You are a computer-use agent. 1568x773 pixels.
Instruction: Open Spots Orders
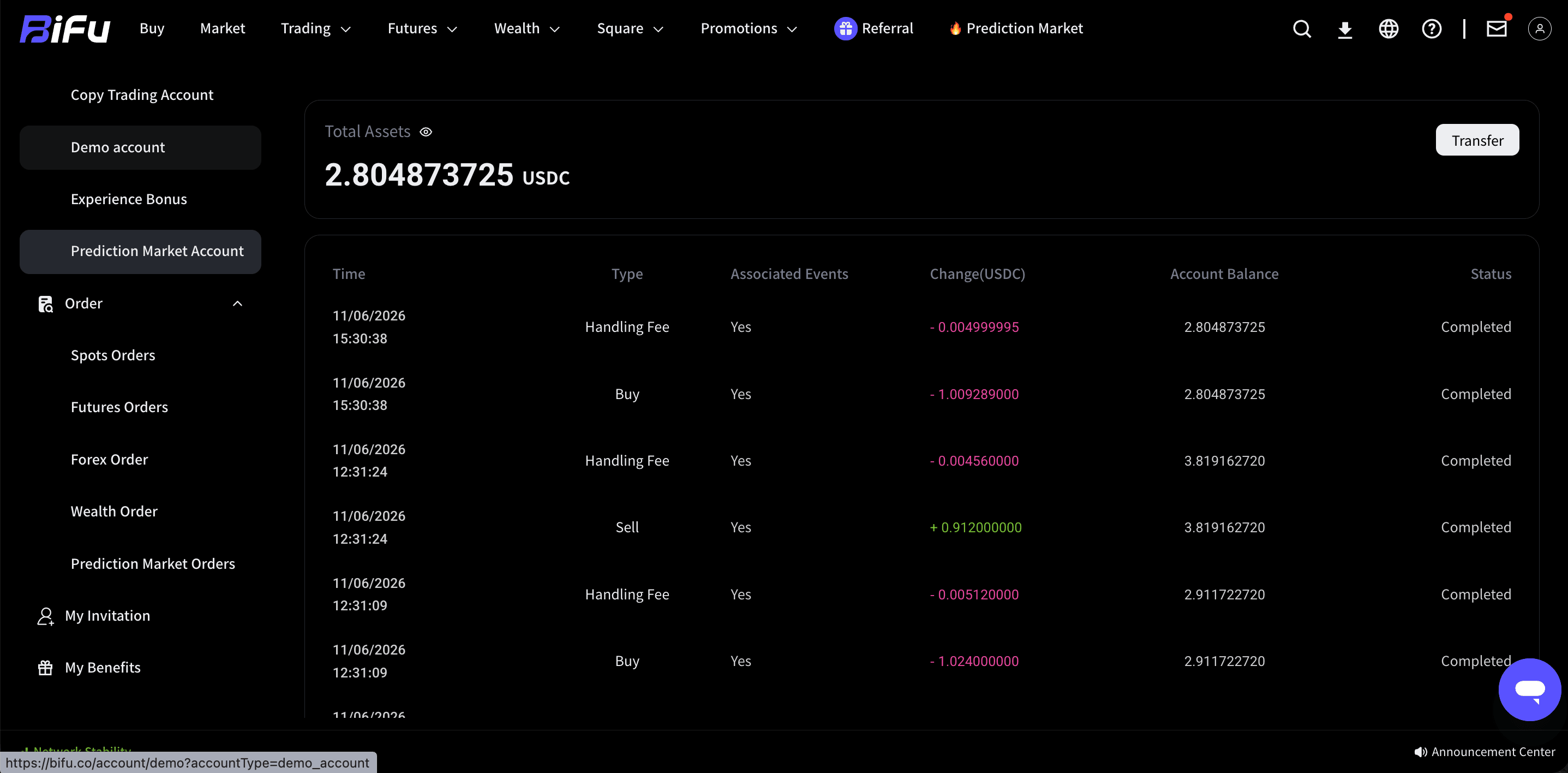pos(112,355)
